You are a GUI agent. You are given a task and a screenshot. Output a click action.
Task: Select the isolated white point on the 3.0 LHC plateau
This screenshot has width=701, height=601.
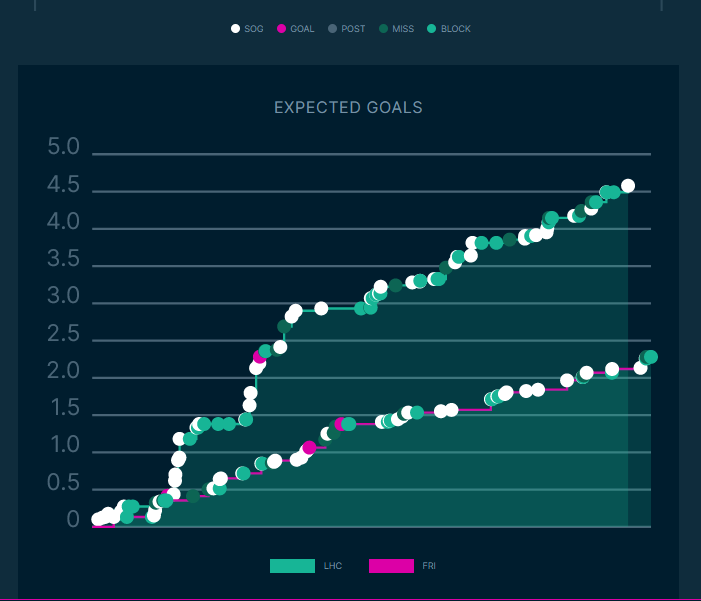click(321, 308)
